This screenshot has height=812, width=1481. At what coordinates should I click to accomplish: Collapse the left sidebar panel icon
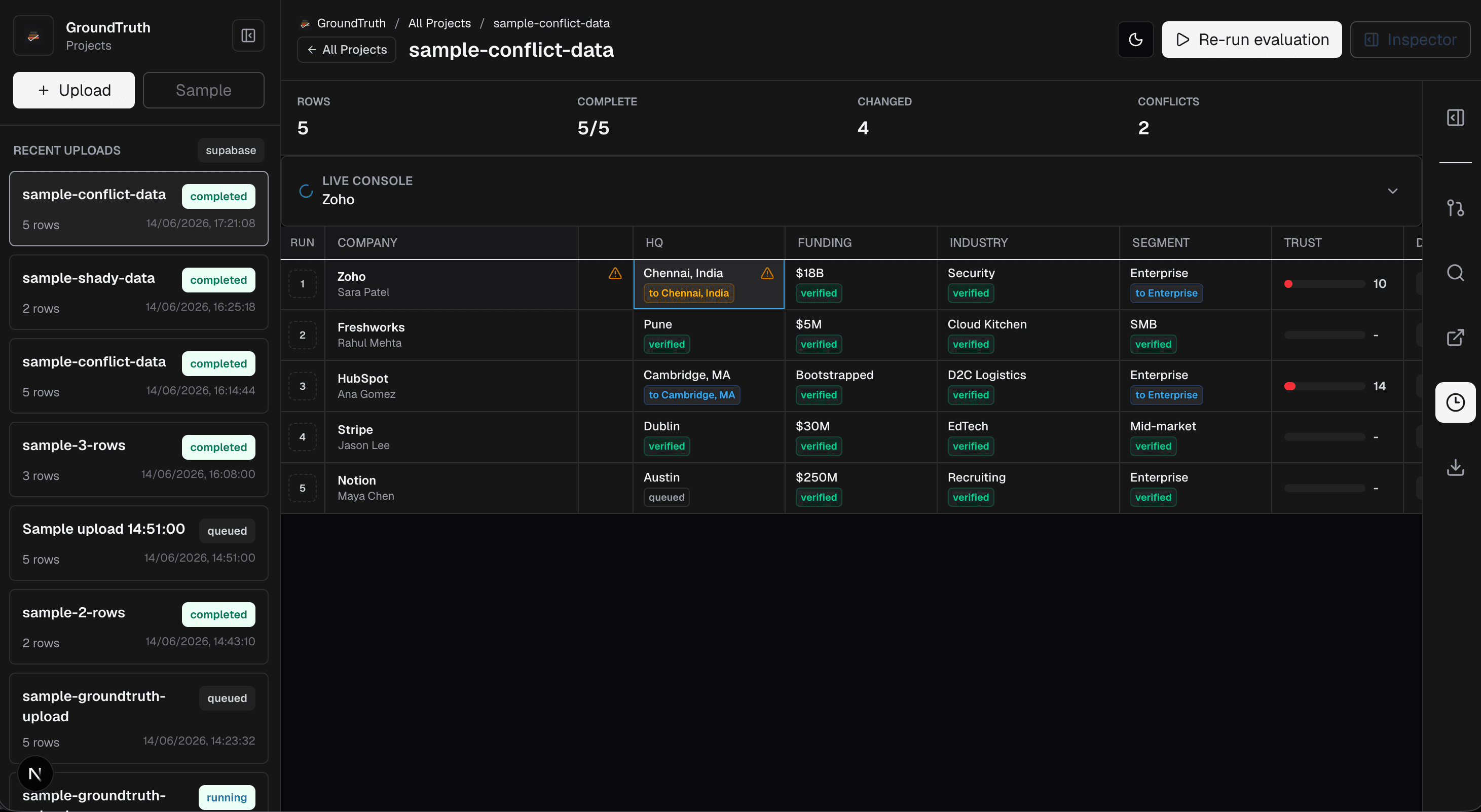248,35
